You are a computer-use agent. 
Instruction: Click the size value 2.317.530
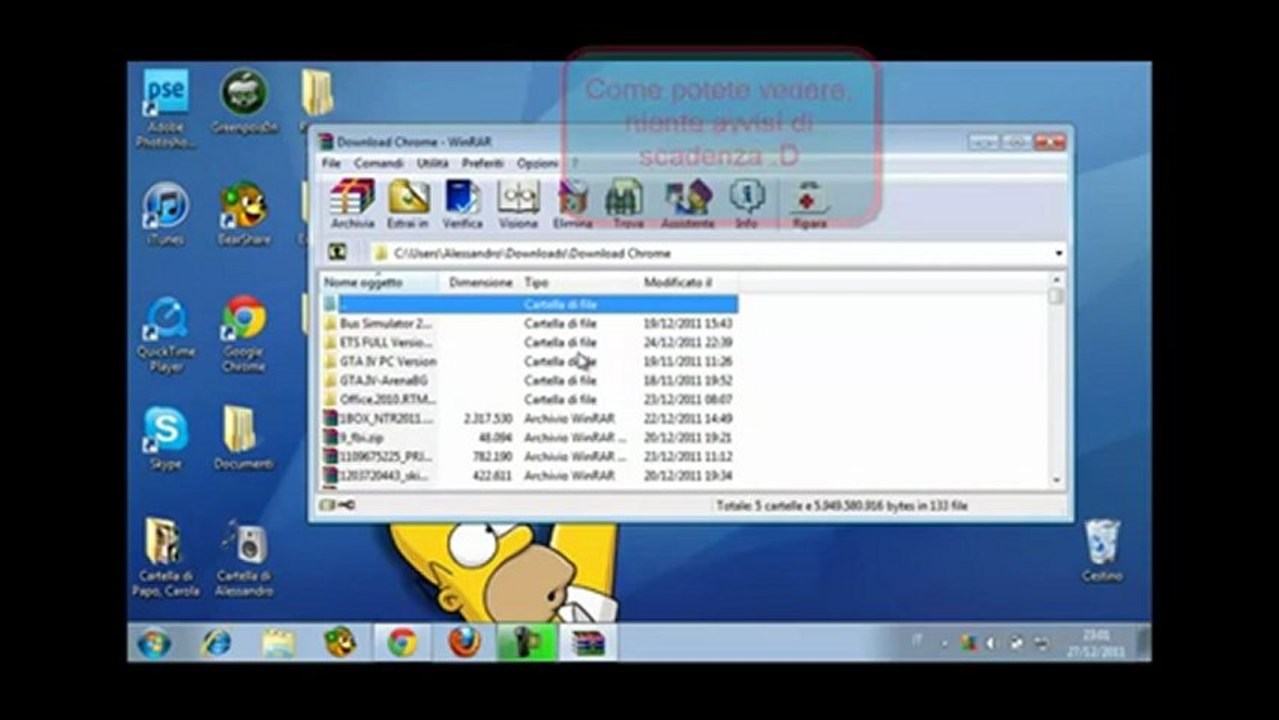tap(488, 418)
